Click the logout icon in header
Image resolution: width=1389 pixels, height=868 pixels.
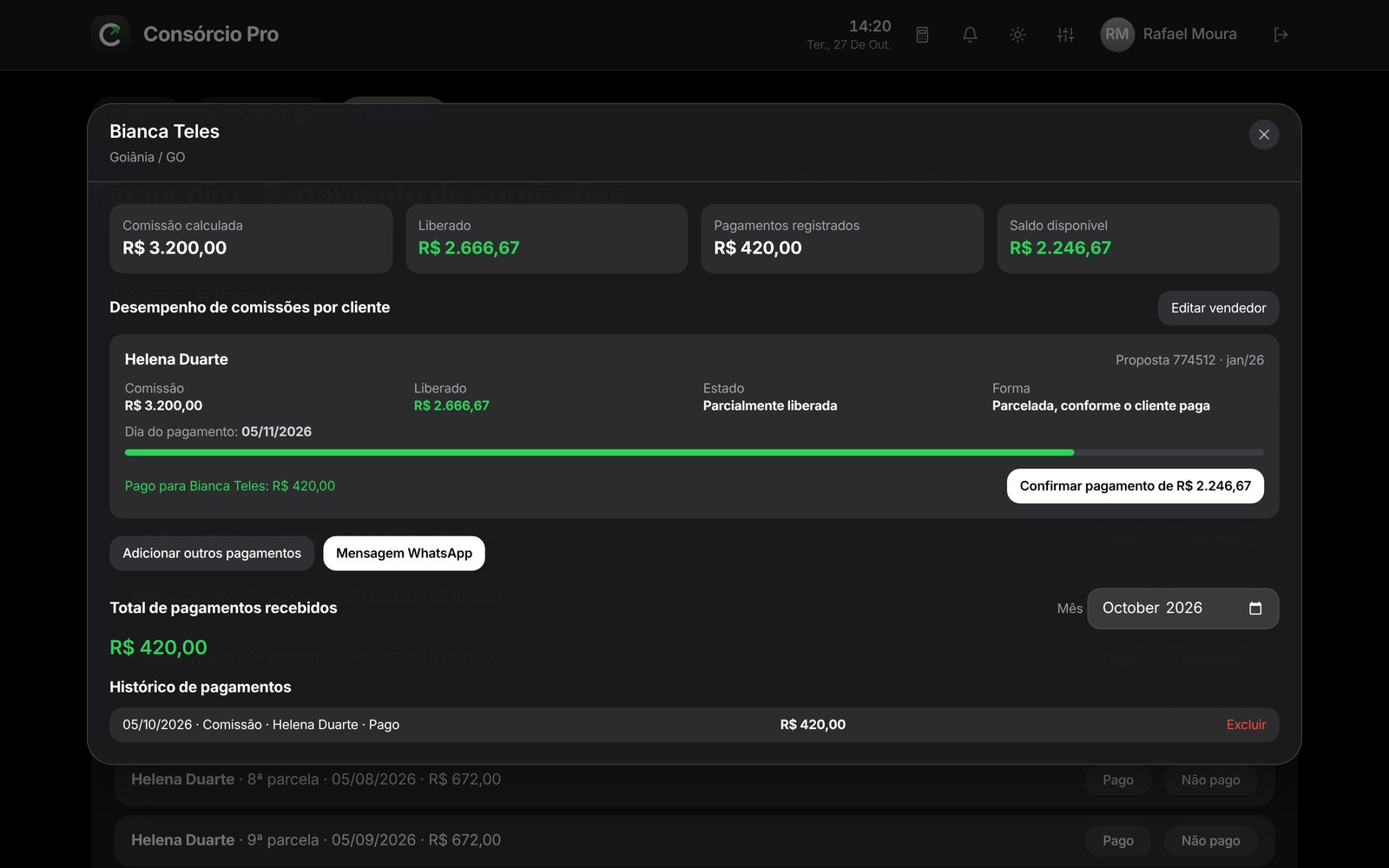pyautogui.click(x=1280, y=35)
